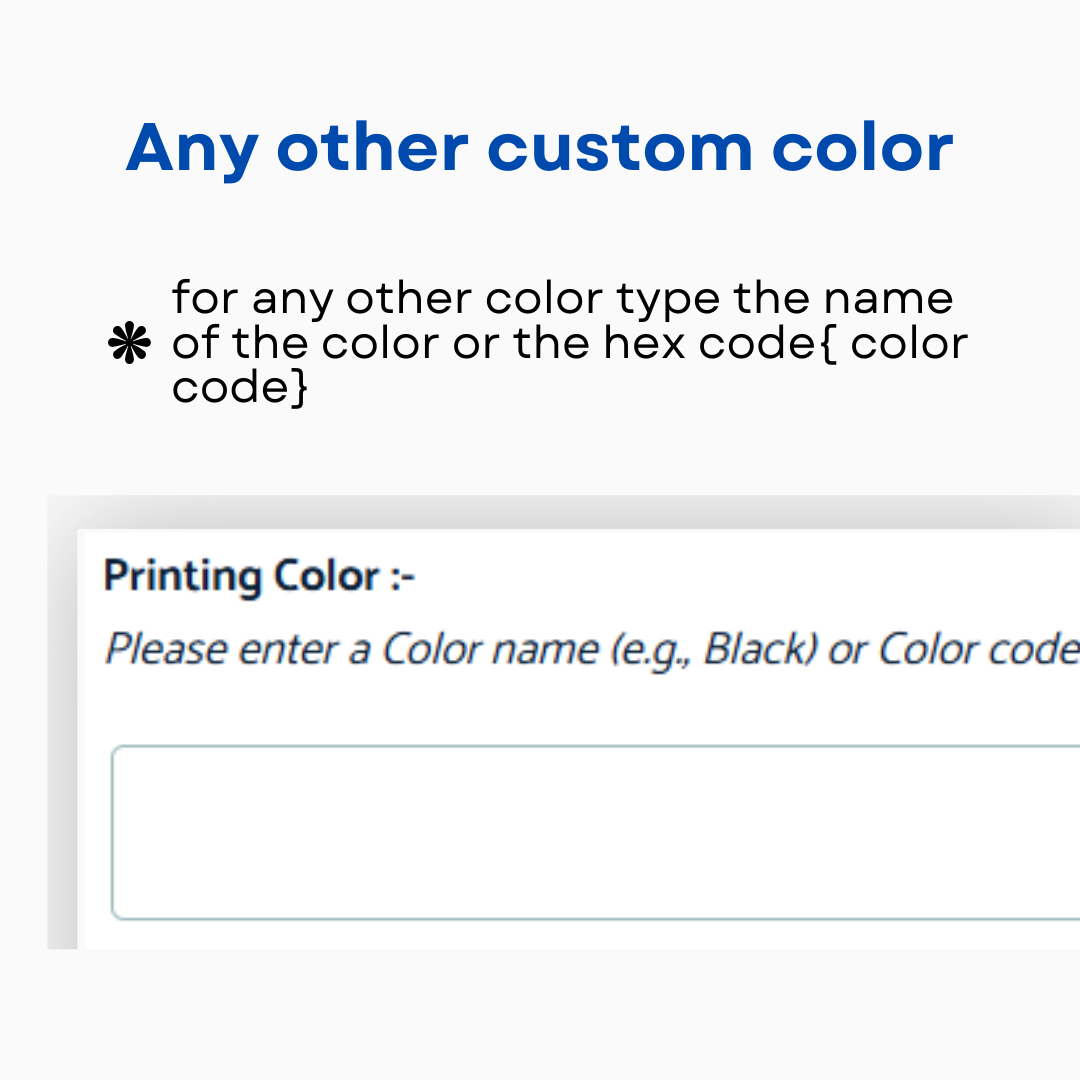Click "for any other color type the name" line
Screen dimensions: 1080x1080
click(x=563, y=298)
